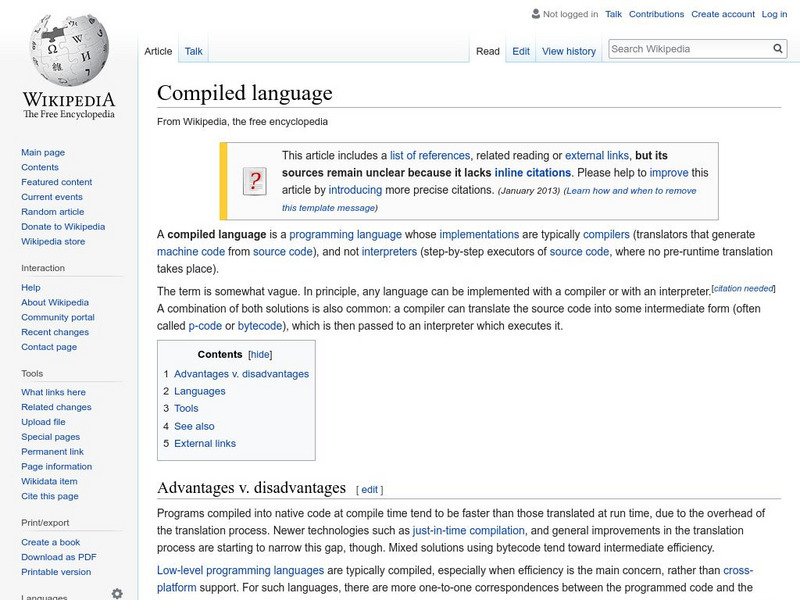Click the search magnifier icon
Viewport: 800px width, 600px height.
click(778, 49)
